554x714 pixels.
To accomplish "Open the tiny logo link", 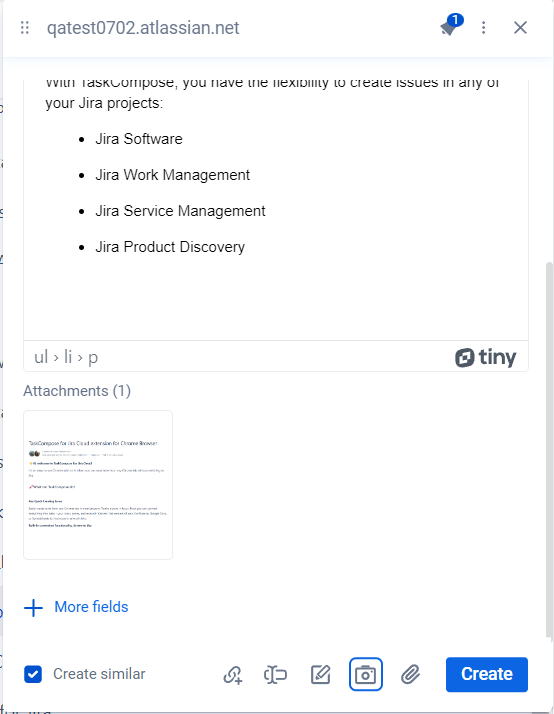I will (x=485, y=357).
